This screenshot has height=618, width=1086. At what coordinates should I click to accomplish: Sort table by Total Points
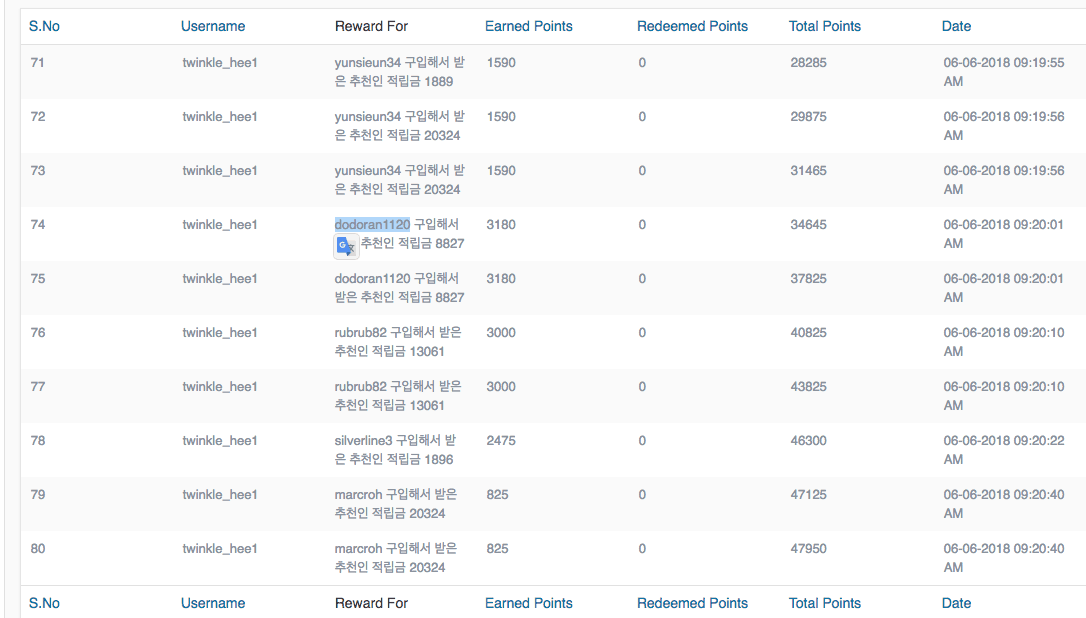pyautogui.click(x=824, y=26)
